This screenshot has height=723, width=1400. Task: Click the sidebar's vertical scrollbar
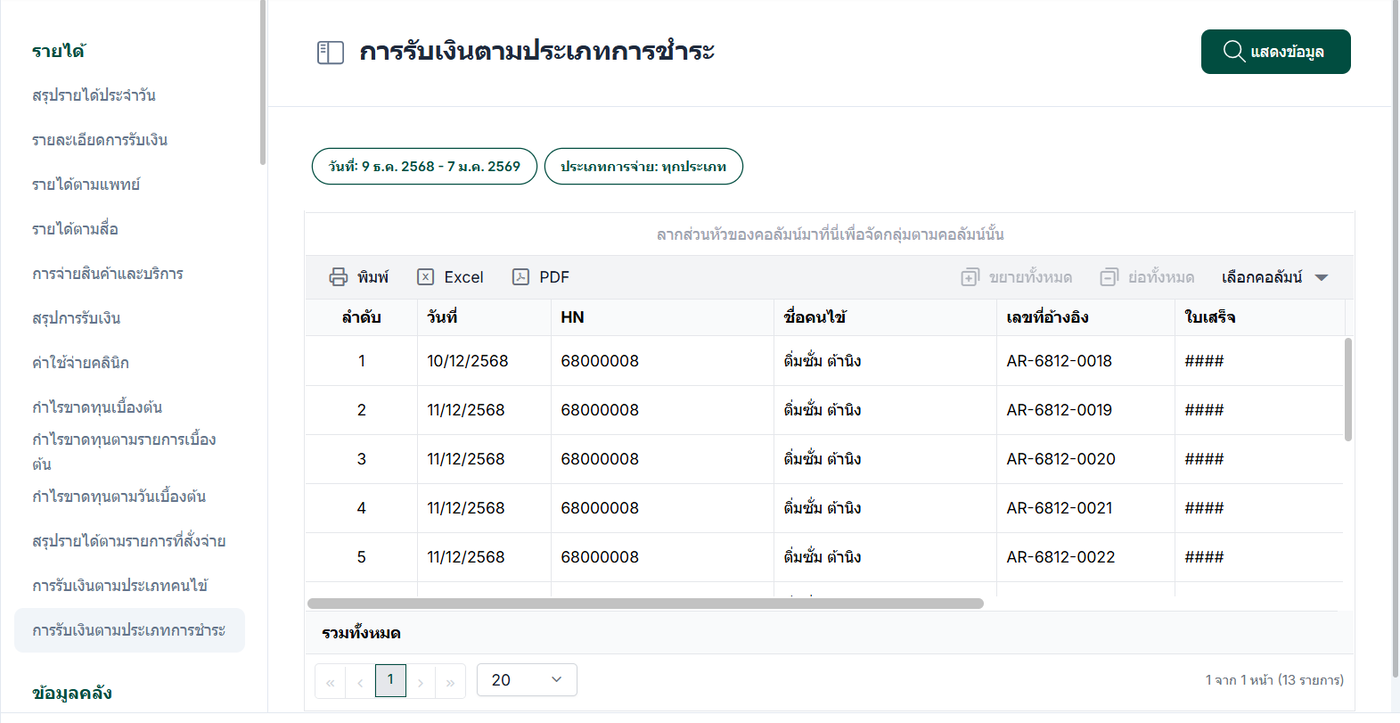tap(263, 82)
